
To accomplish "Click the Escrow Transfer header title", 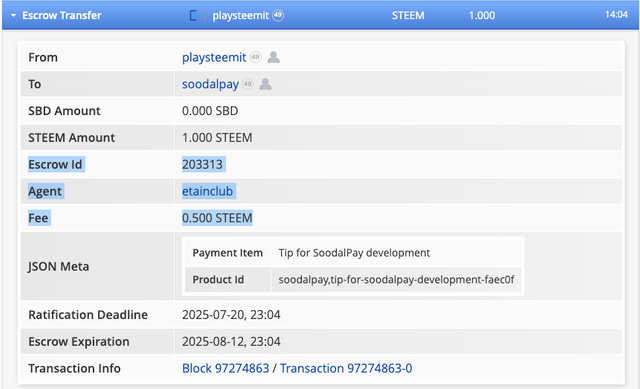I will (x=62, y=16).
